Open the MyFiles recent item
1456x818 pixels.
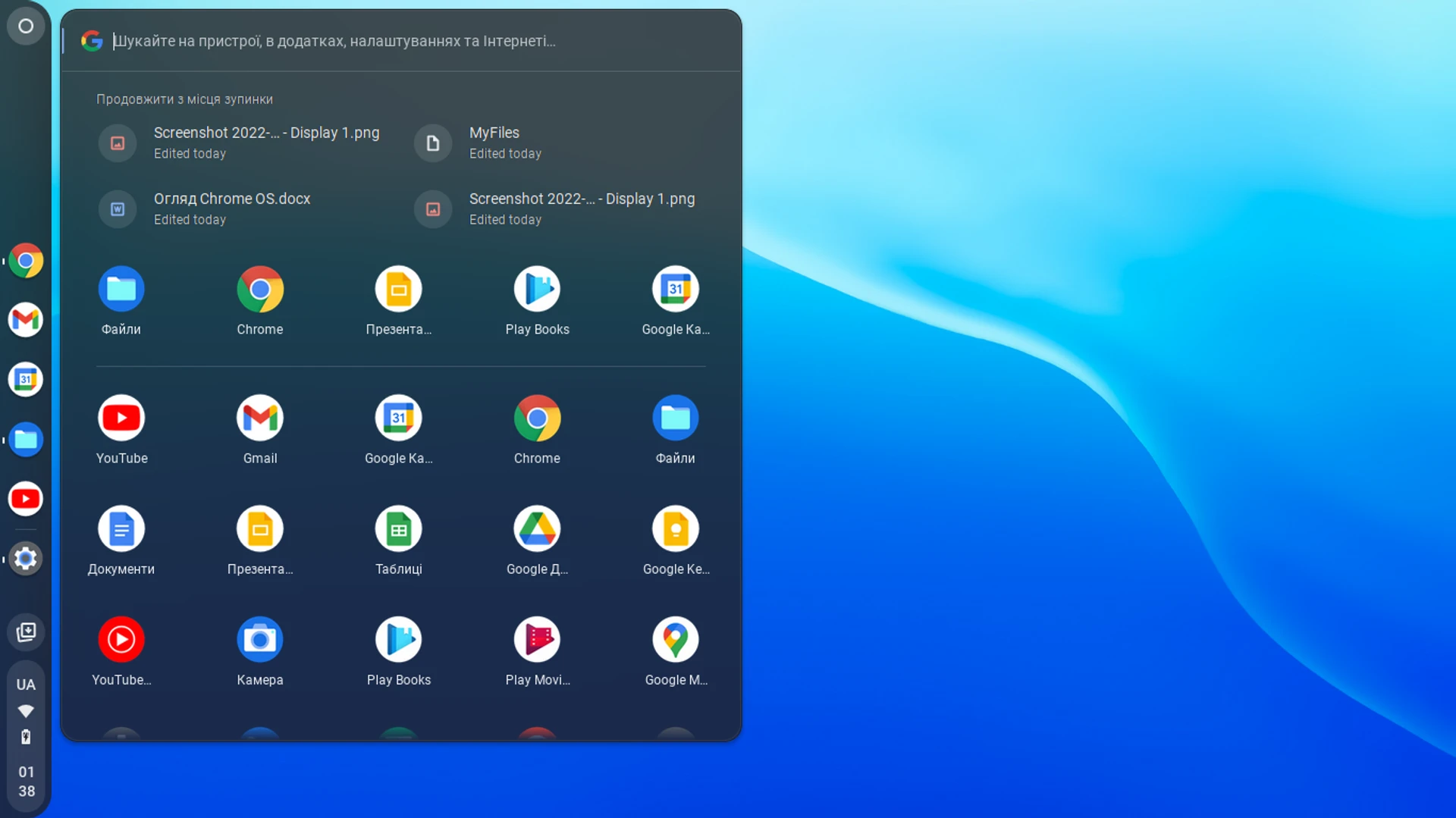pyautogui.click(x=494, y=143)
